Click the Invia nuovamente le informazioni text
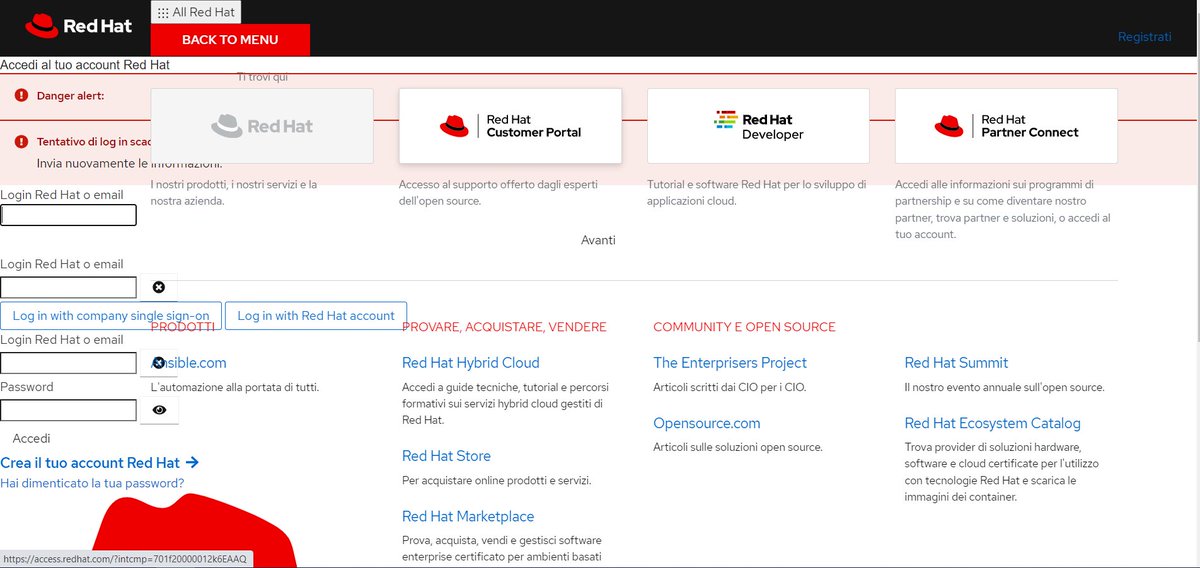Viewport: 1200px width, 568px height. (x=130, y=163)
